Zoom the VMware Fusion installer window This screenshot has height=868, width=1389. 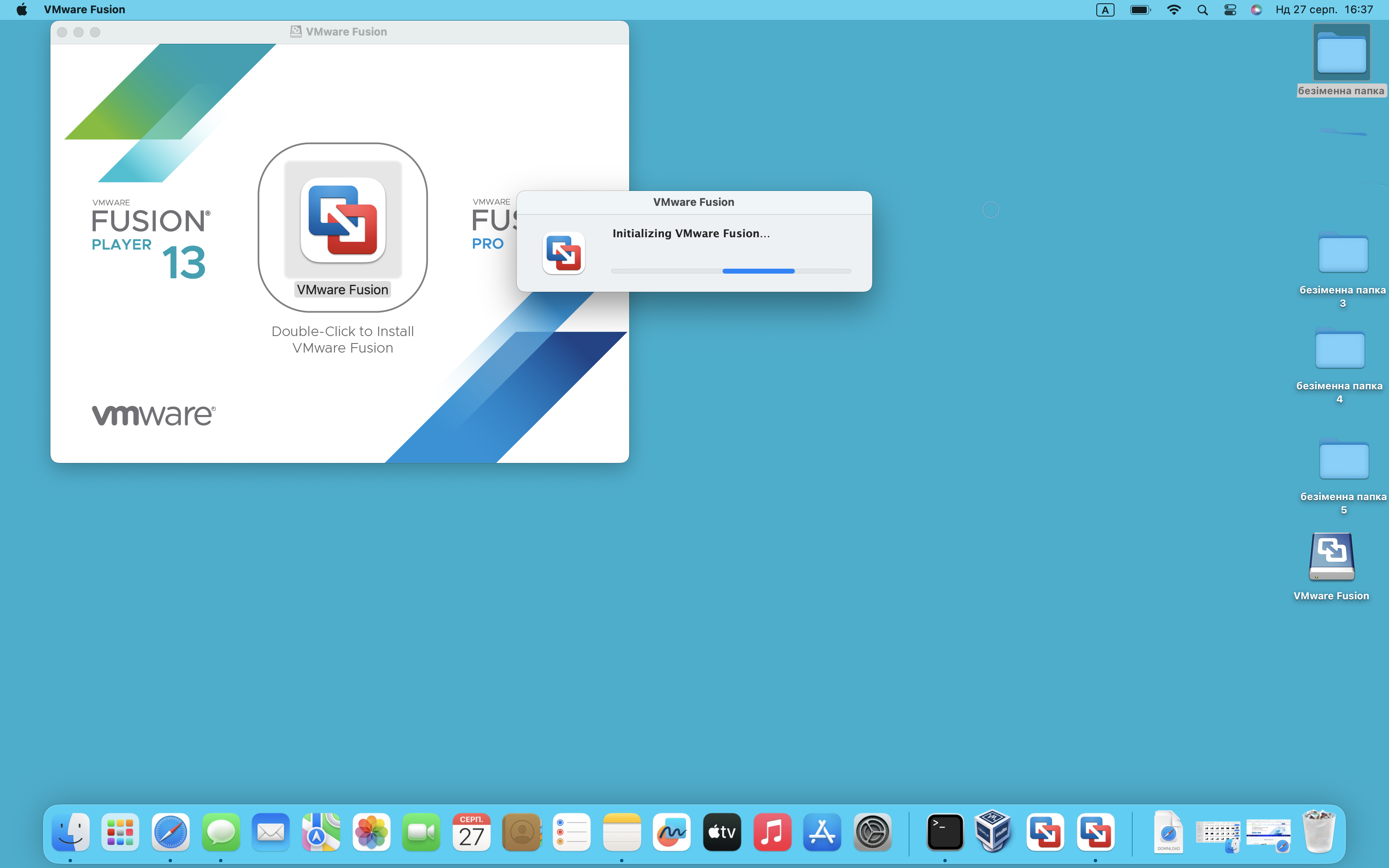point(95,32)
